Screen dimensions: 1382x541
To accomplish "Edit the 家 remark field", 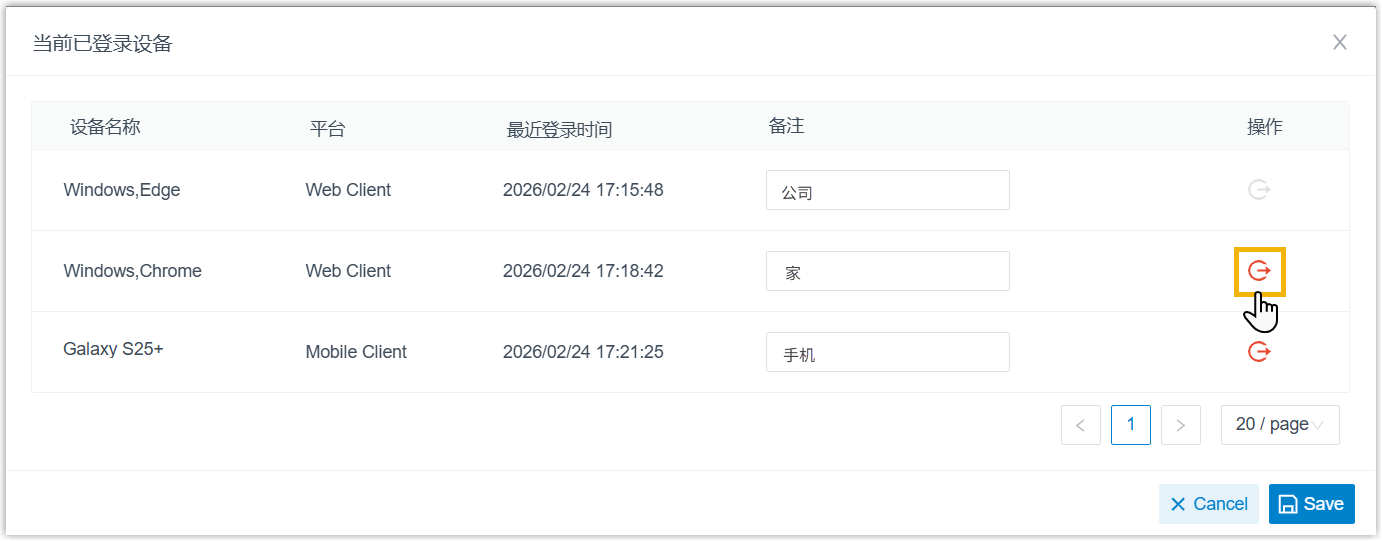I will point(887,271).
